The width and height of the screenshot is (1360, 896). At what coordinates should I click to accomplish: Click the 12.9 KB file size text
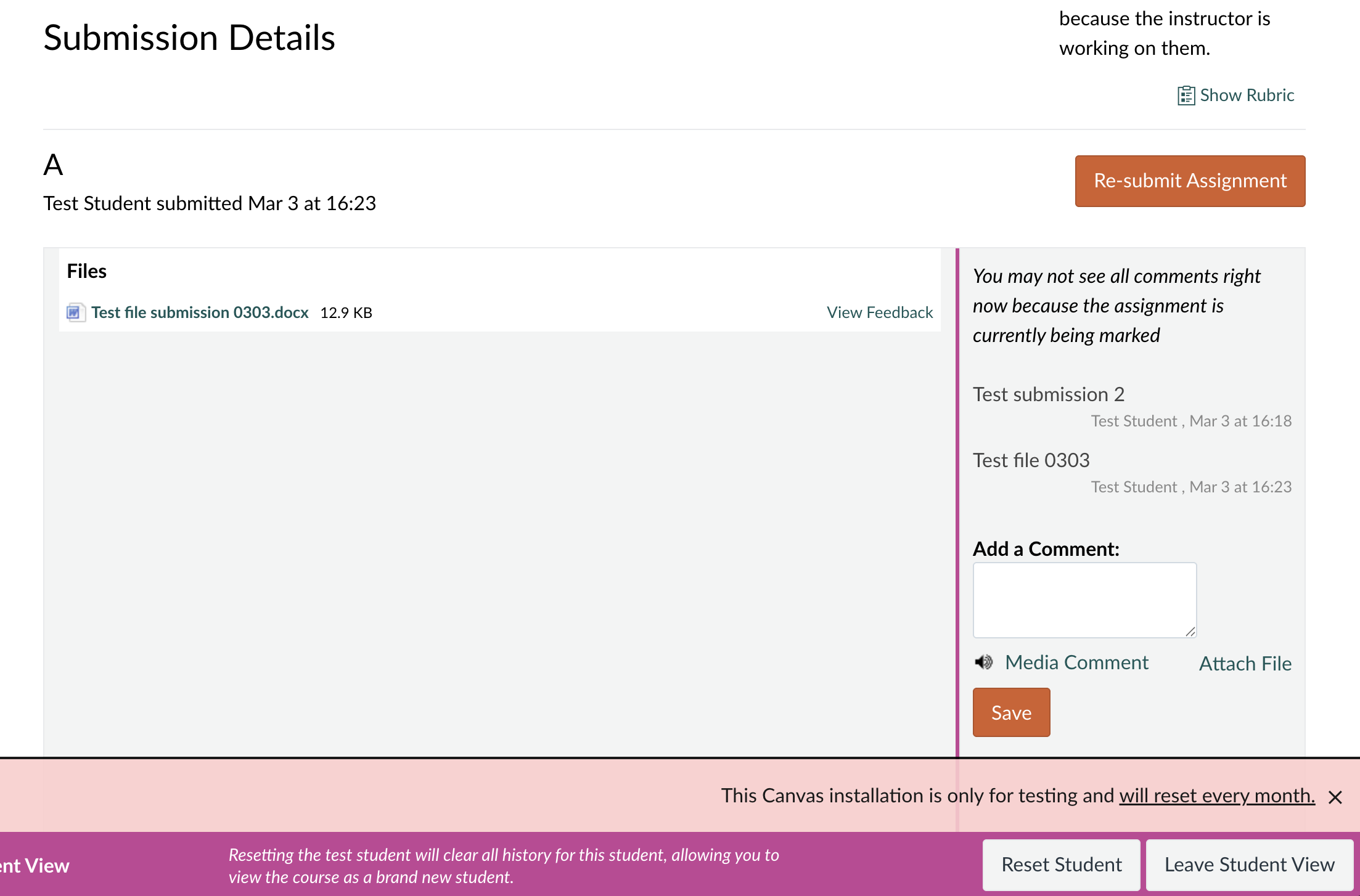coord(346,312)
